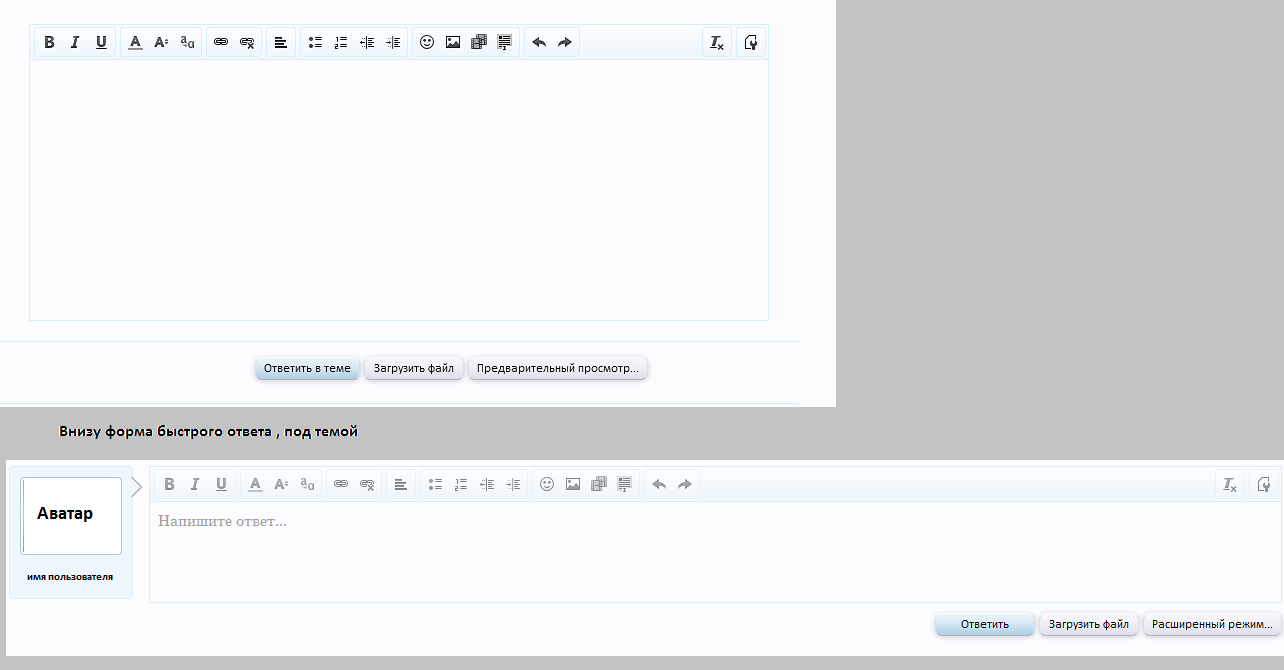Toggle underline in the quick reply toolbar
The width and height of the screenshot is (1284, 670).
[221, 484]
